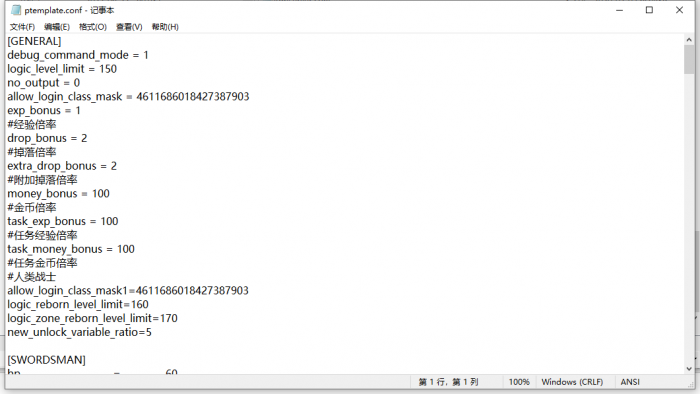The image size is (700, 394).
Task: Click the scrollbar up arrow
Action: [689, 40]
